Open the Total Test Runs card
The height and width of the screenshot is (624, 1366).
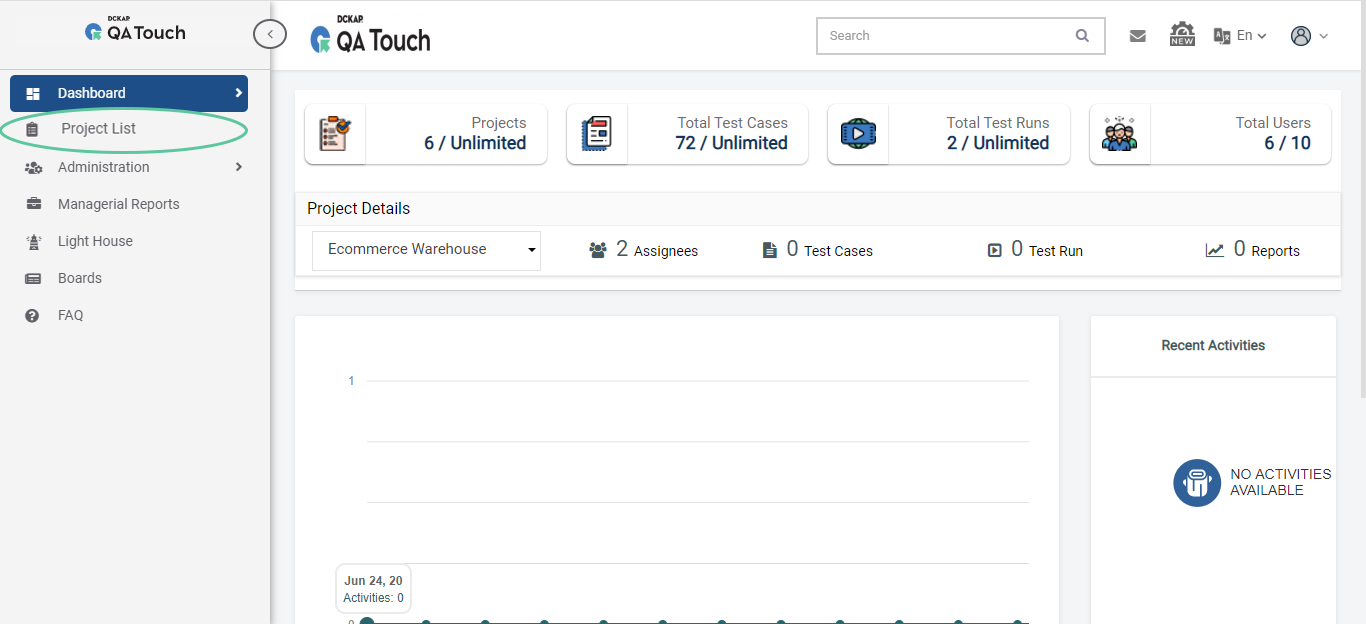pyautogui.click(x=949, y=133)
